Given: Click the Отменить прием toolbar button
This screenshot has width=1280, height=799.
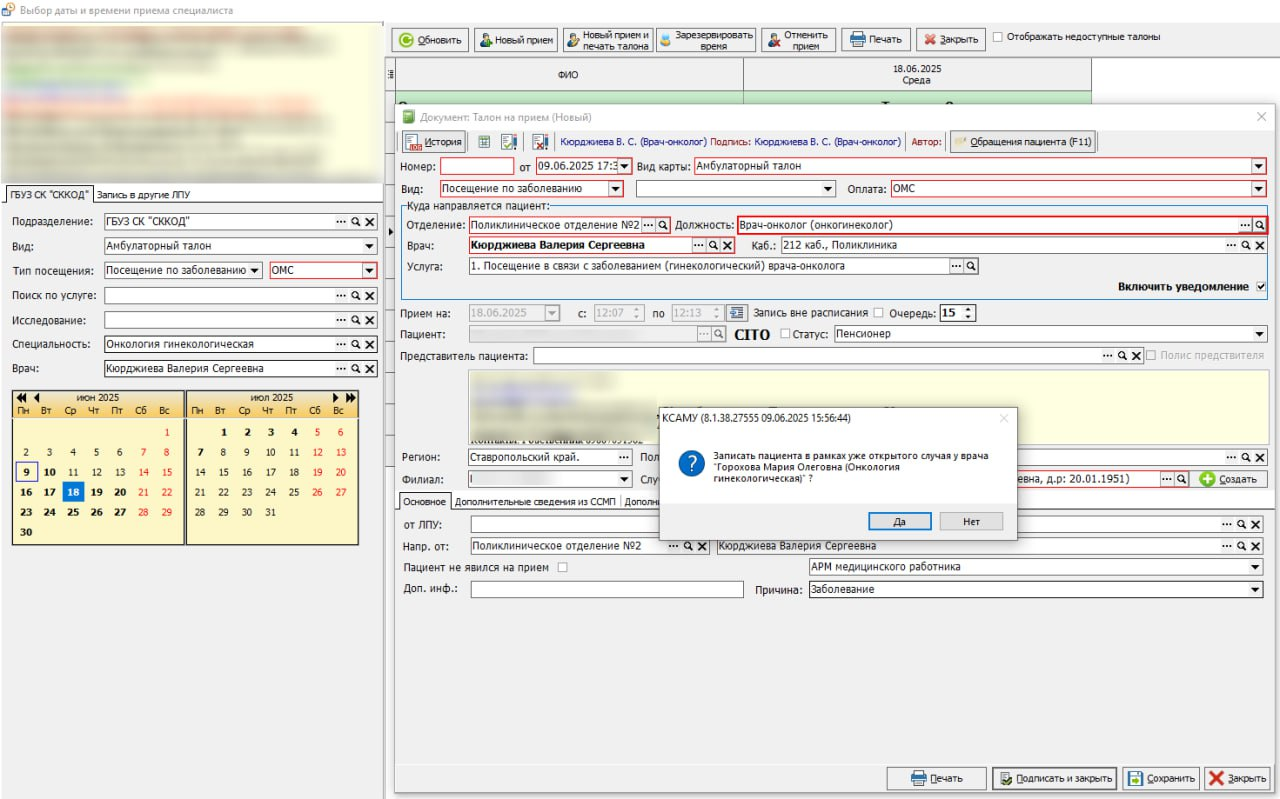Looking at the screenshot, I should tap(799, 40).
